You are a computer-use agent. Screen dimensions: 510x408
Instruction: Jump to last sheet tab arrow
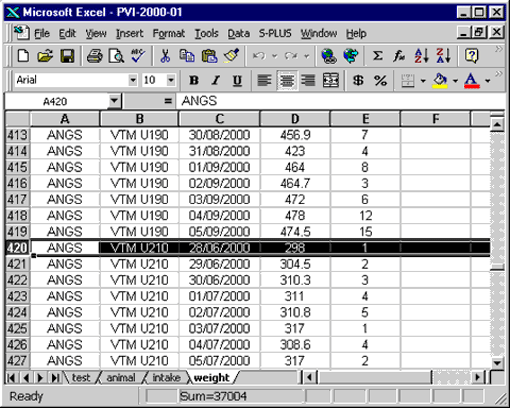click(x=55, y=378)
